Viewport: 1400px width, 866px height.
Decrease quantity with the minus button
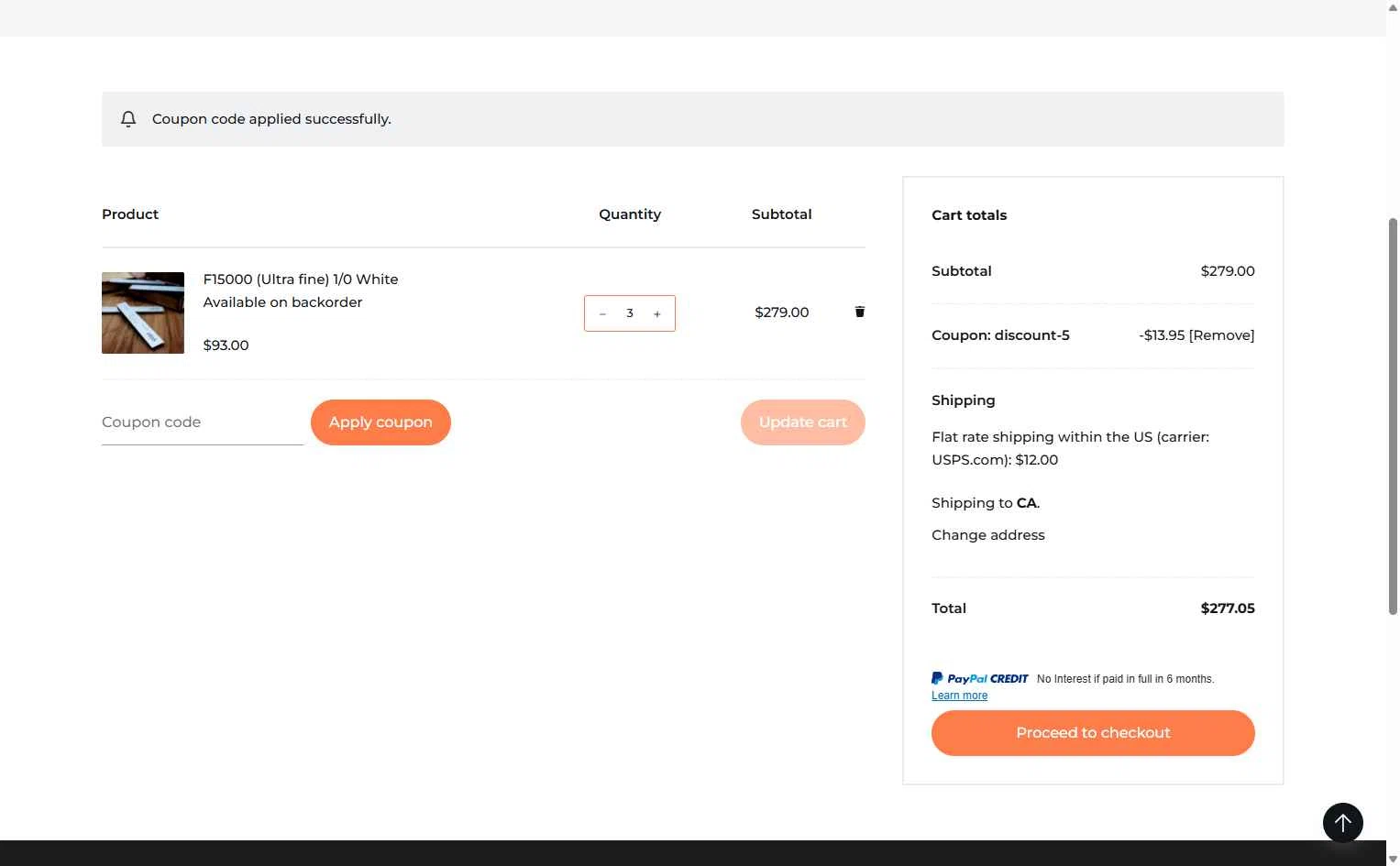point(602,313)
